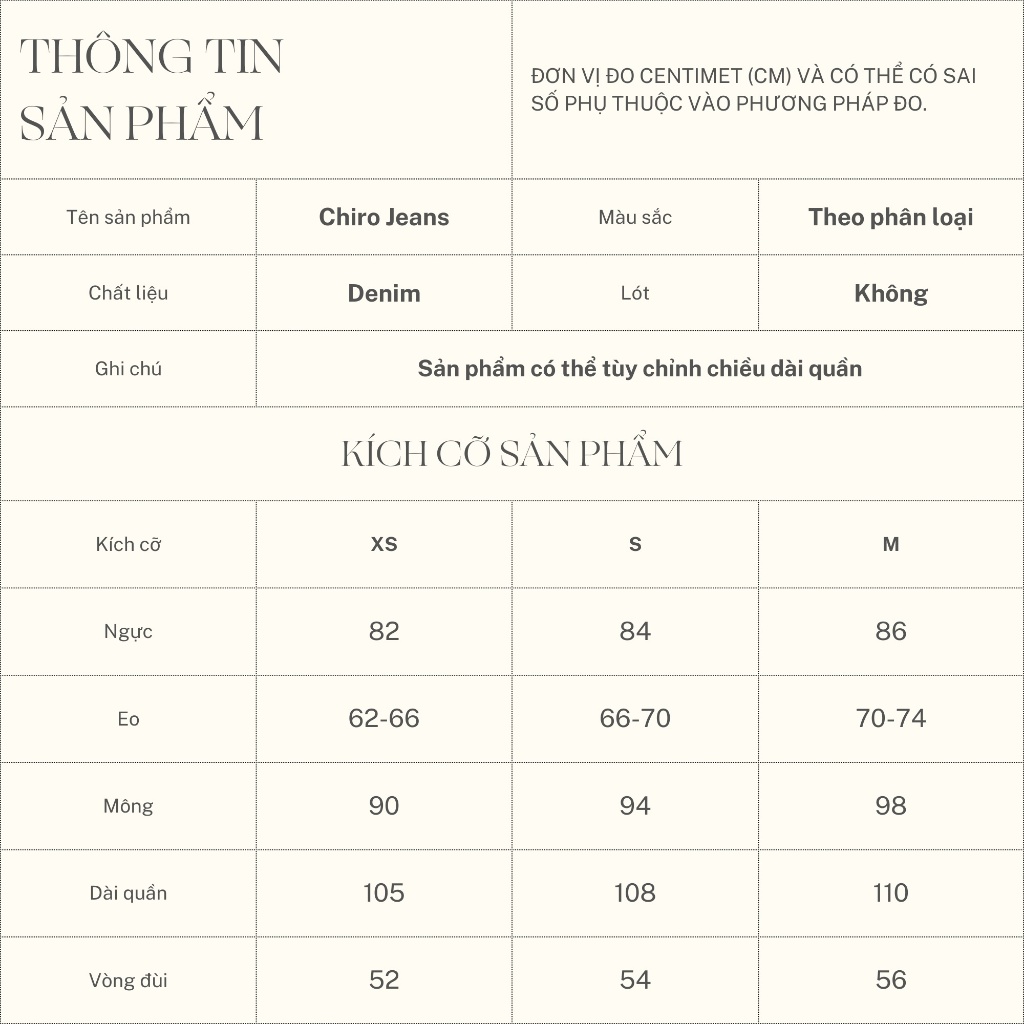1024x1024 pixels.
Task: Click the Eo value 70-74
Action: point(891,718)
